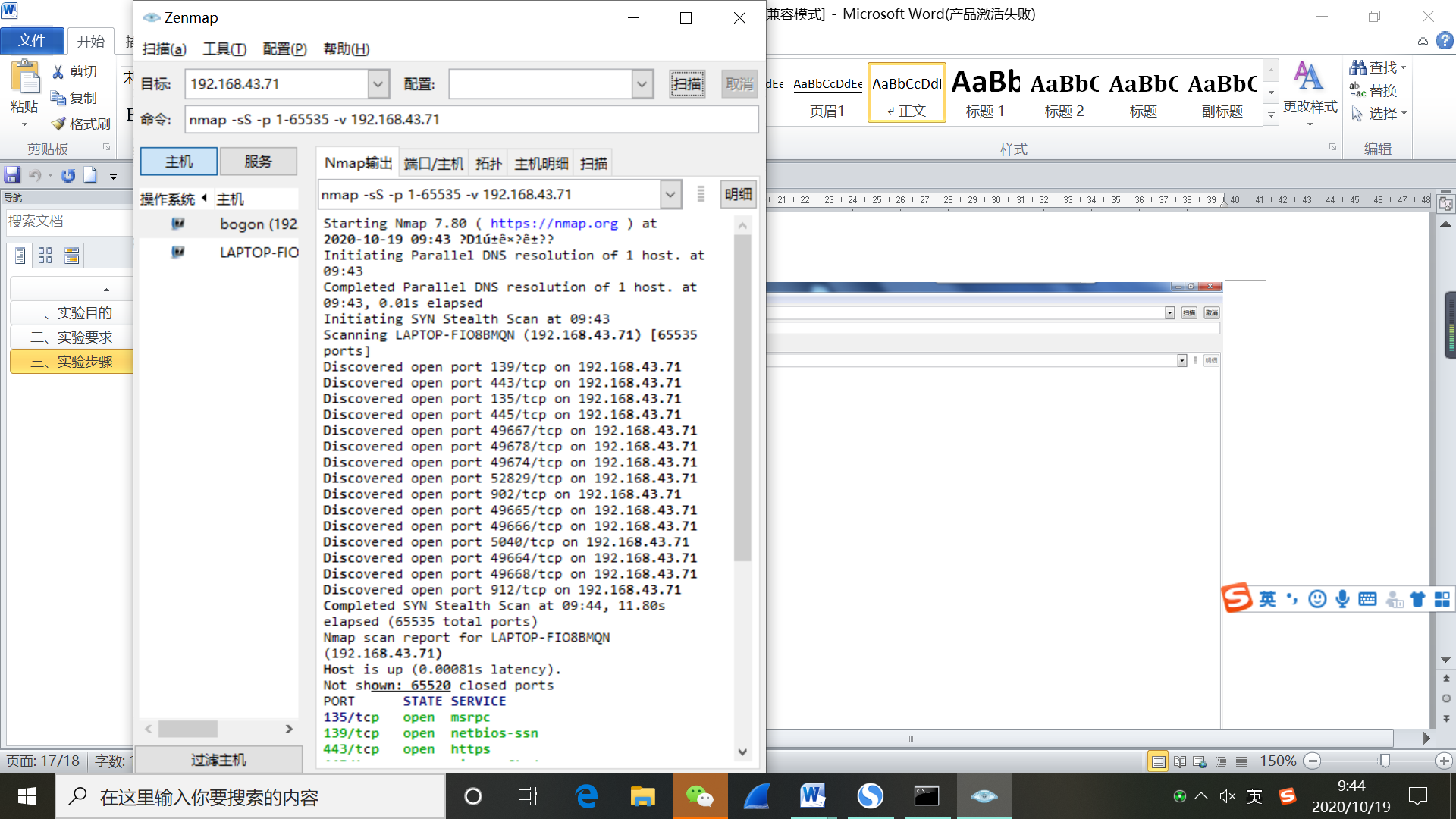Open the Nmap output command dropdown
The height and width of the screenshot is (819, 1456).
[670, 195]
